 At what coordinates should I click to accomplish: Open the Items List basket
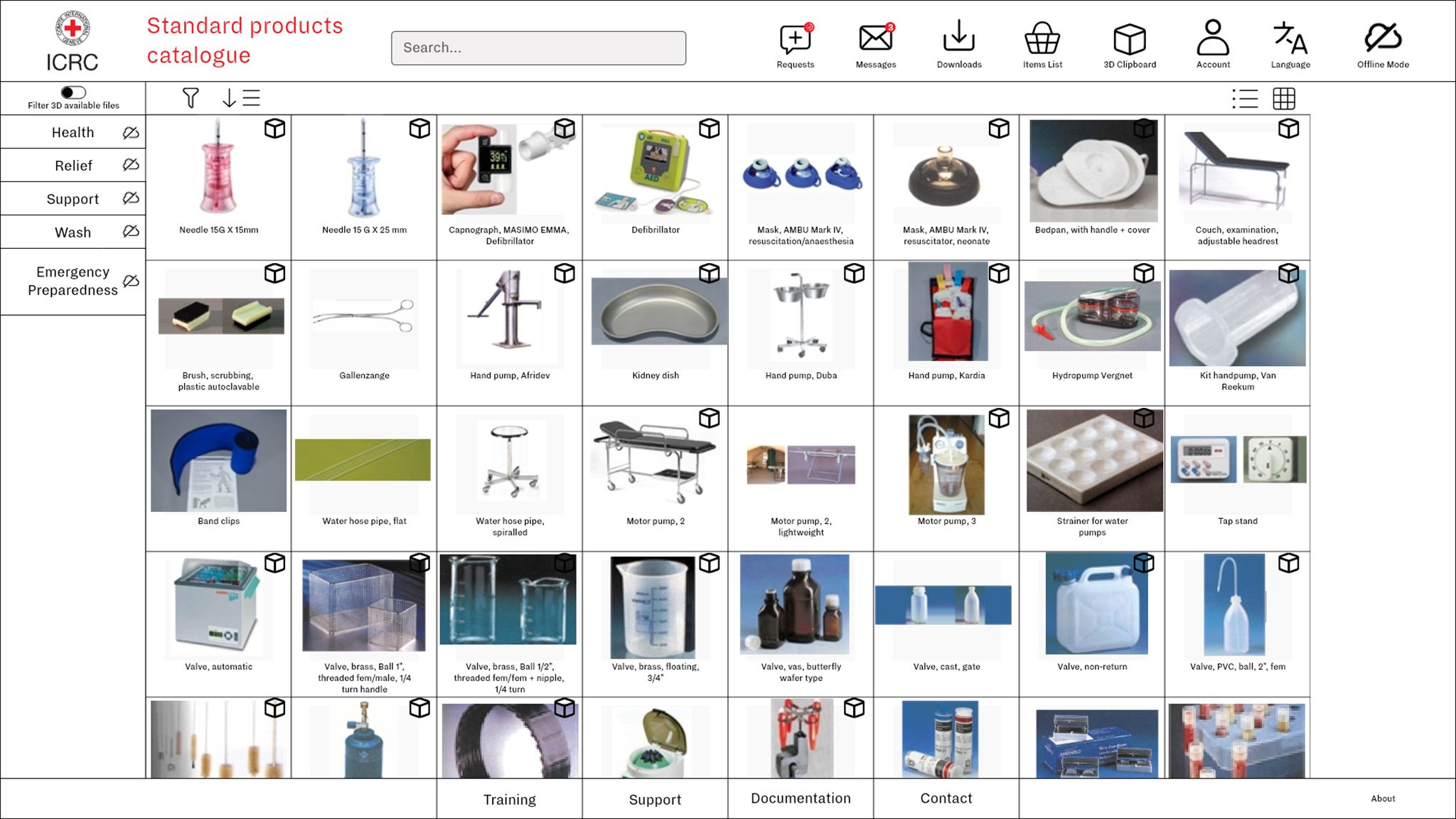(x=1042, y=38)
